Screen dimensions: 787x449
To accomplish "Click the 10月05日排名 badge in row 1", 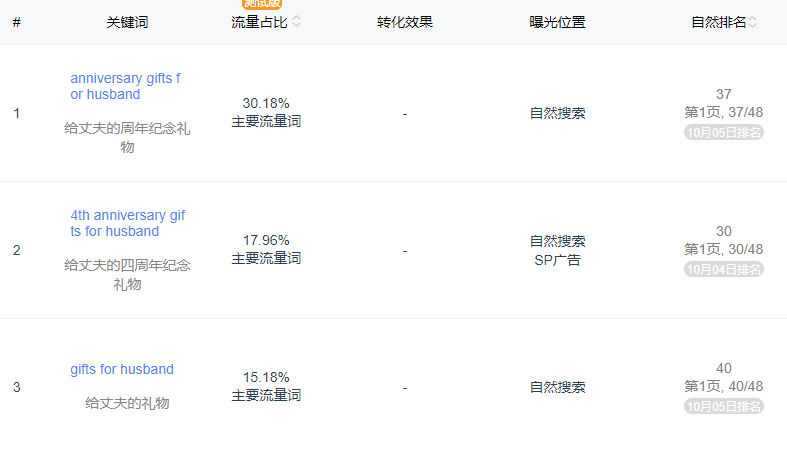I will 724,132.
